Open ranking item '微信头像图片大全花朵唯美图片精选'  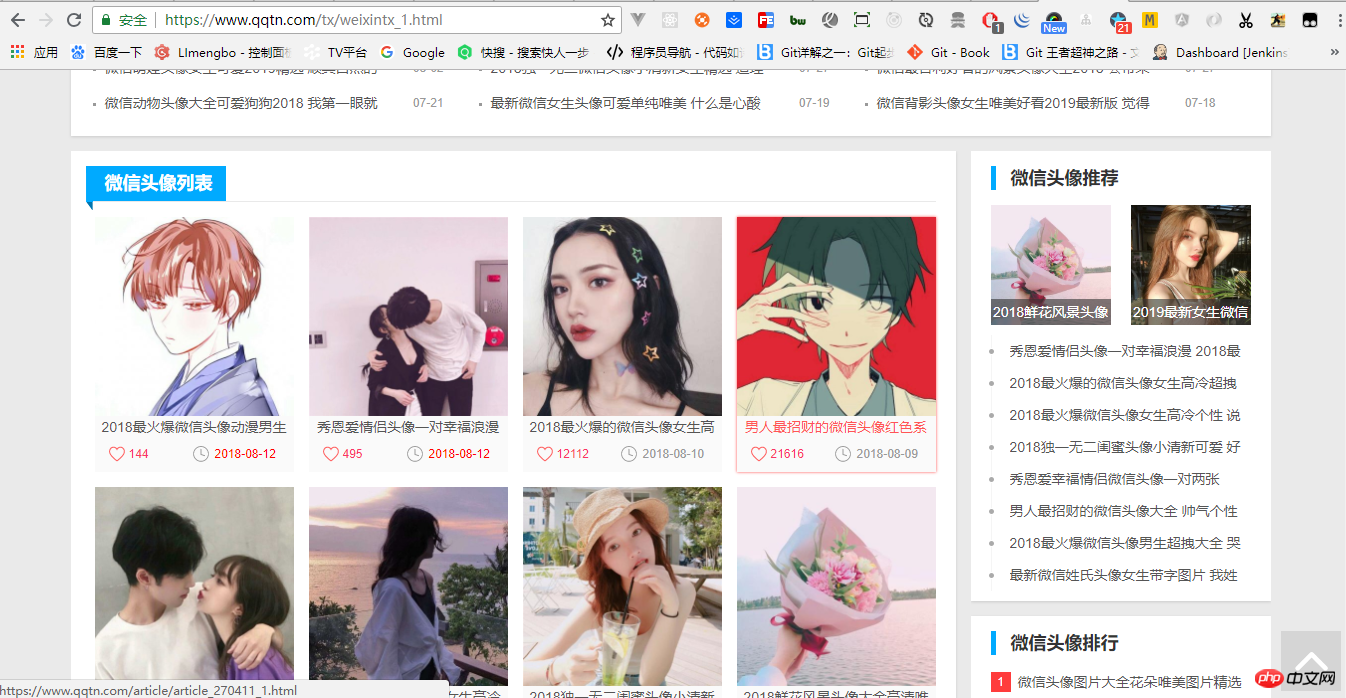[x=1129, y=682]
